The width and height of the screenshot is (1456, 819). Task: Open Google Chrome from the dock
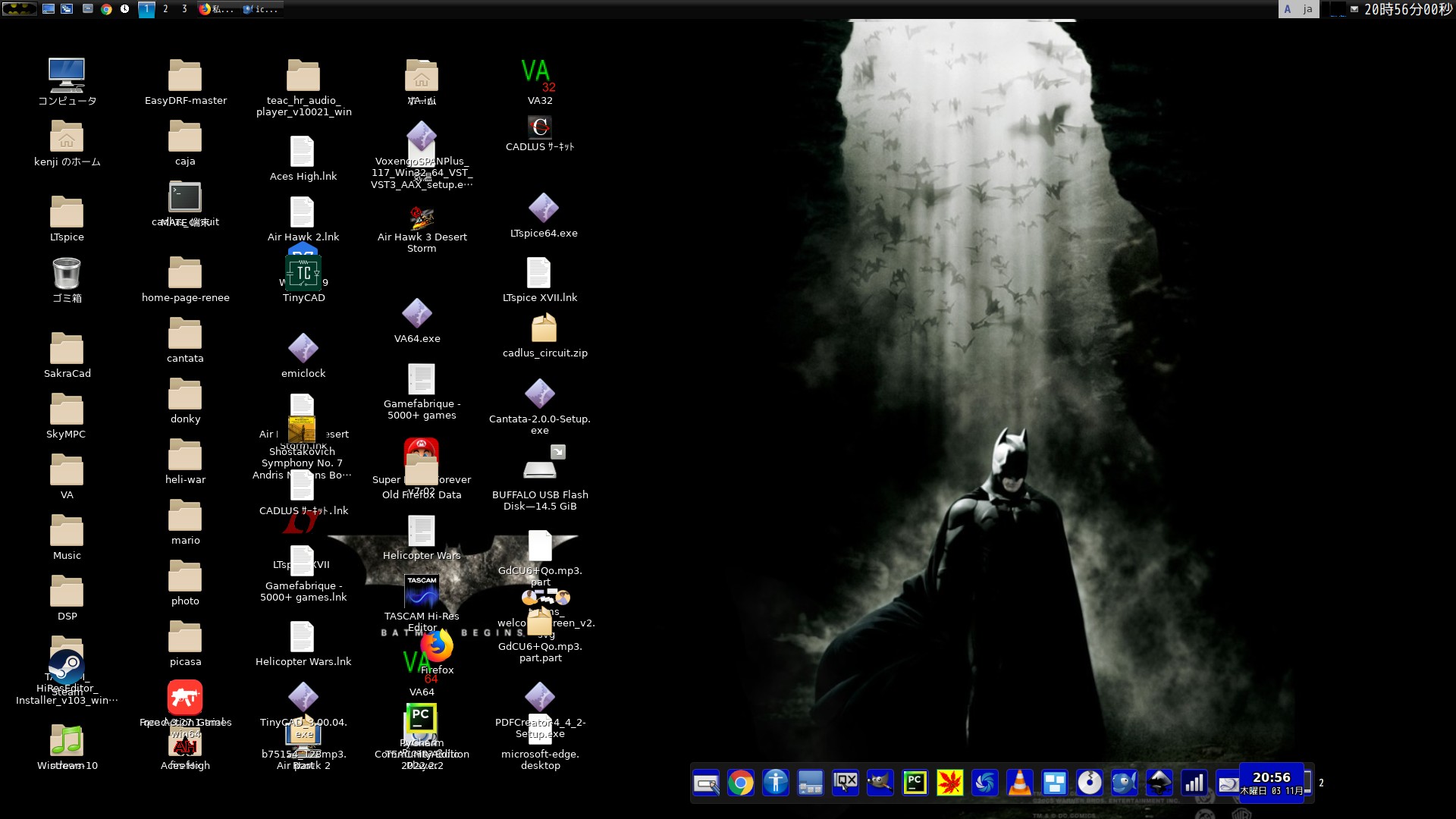[x=742, y=783]
